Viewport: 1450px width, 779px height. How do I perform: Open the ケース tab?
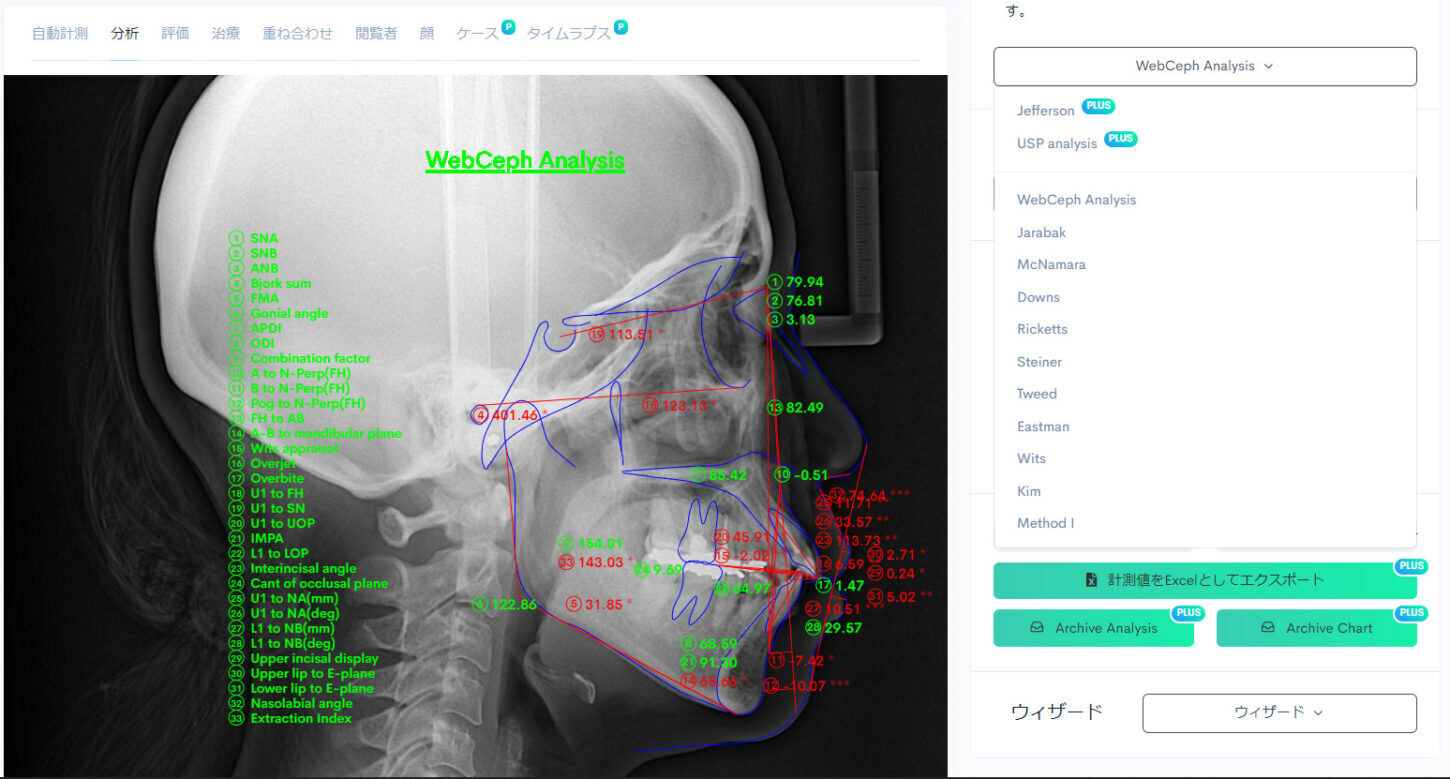[x=477, y=33]
